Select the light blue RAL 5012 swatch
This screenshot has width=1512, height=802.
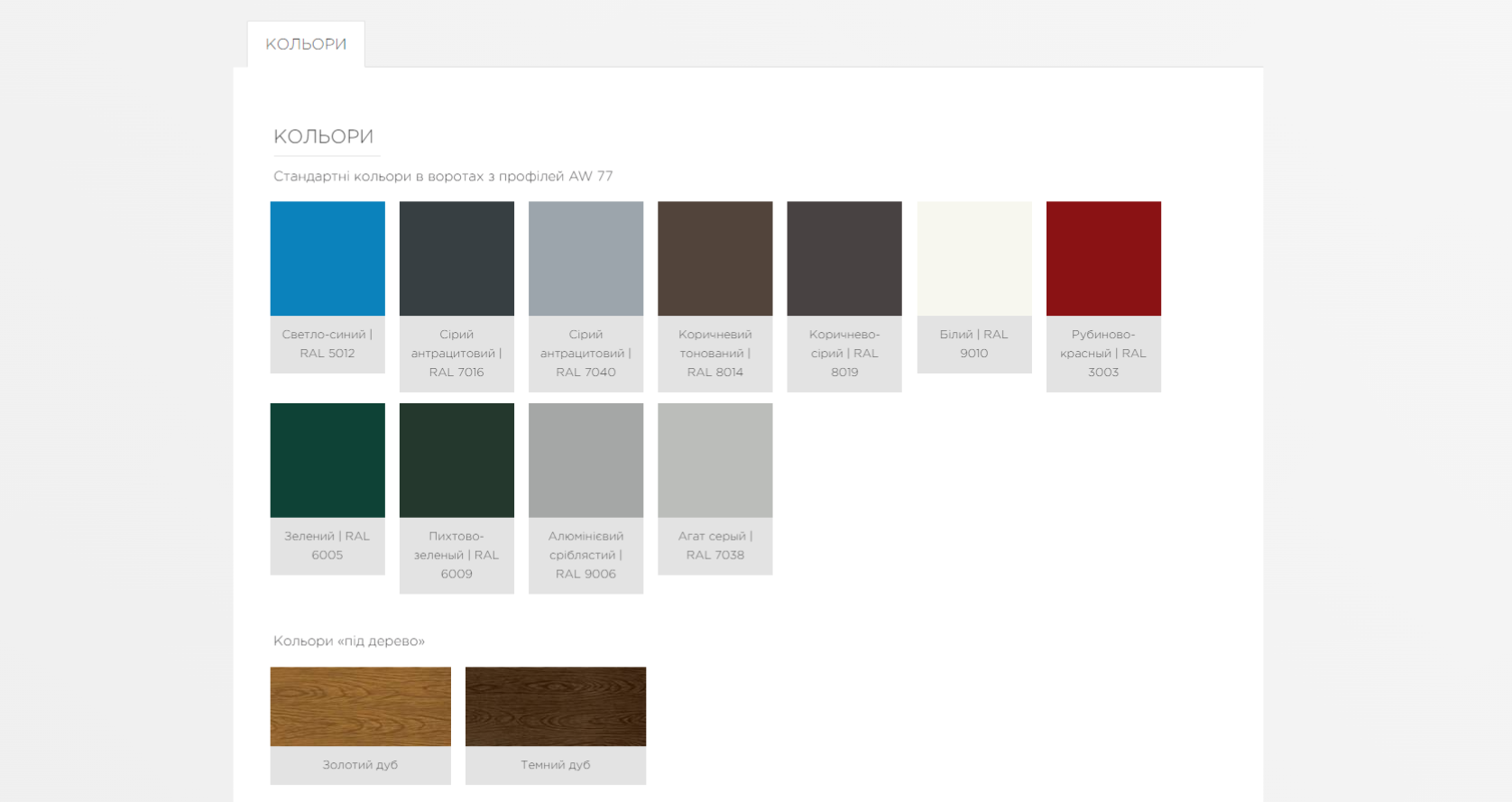(327, 258)
